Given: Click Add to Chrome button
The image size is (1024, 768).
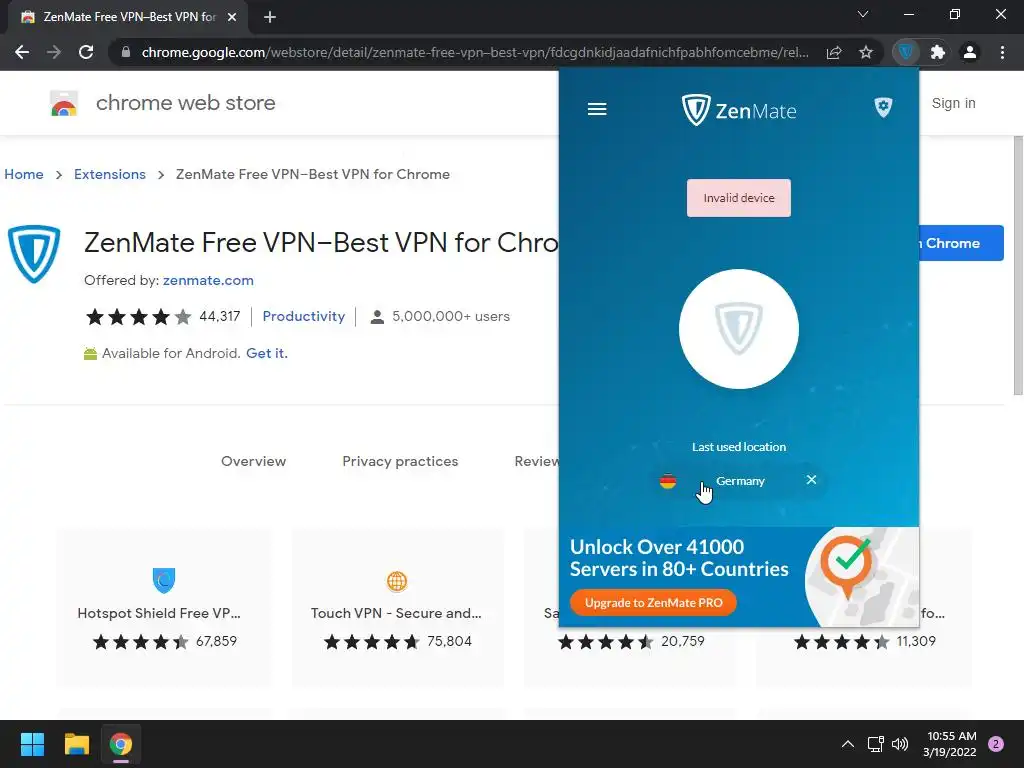Looking at the screenshot, I should 961,243.
